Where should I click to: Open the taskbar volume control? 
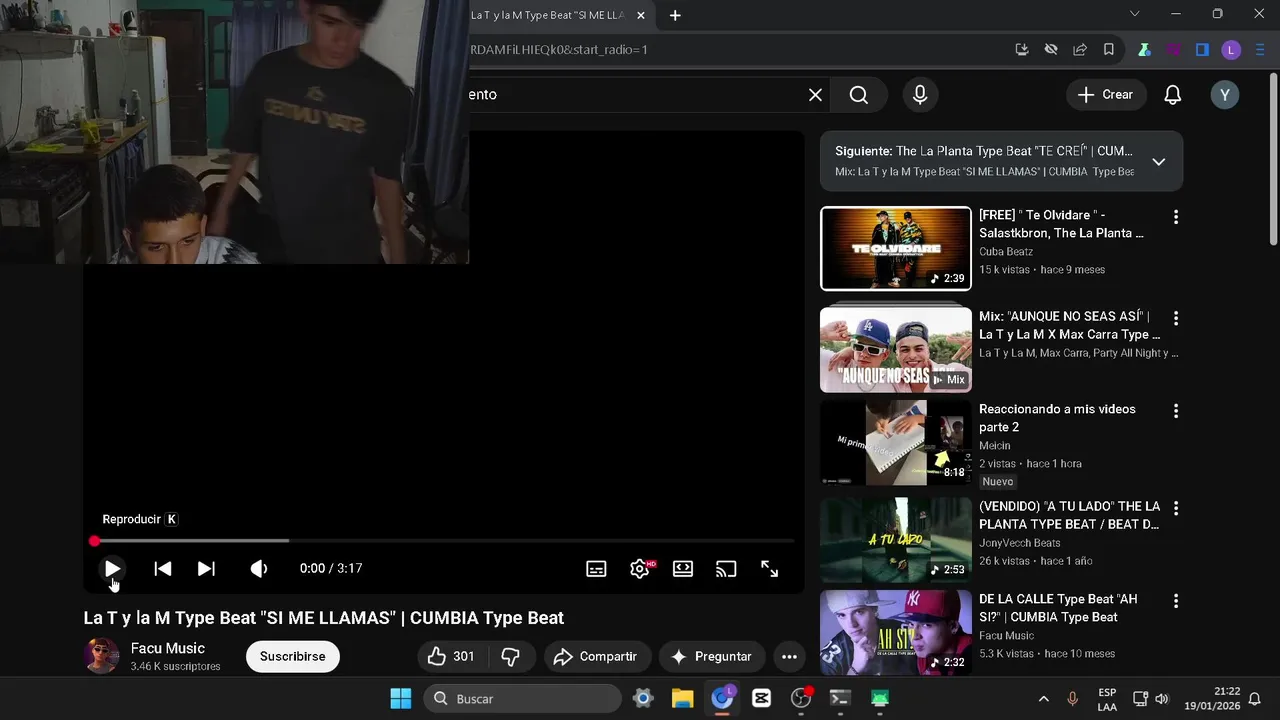(1162, 699)
